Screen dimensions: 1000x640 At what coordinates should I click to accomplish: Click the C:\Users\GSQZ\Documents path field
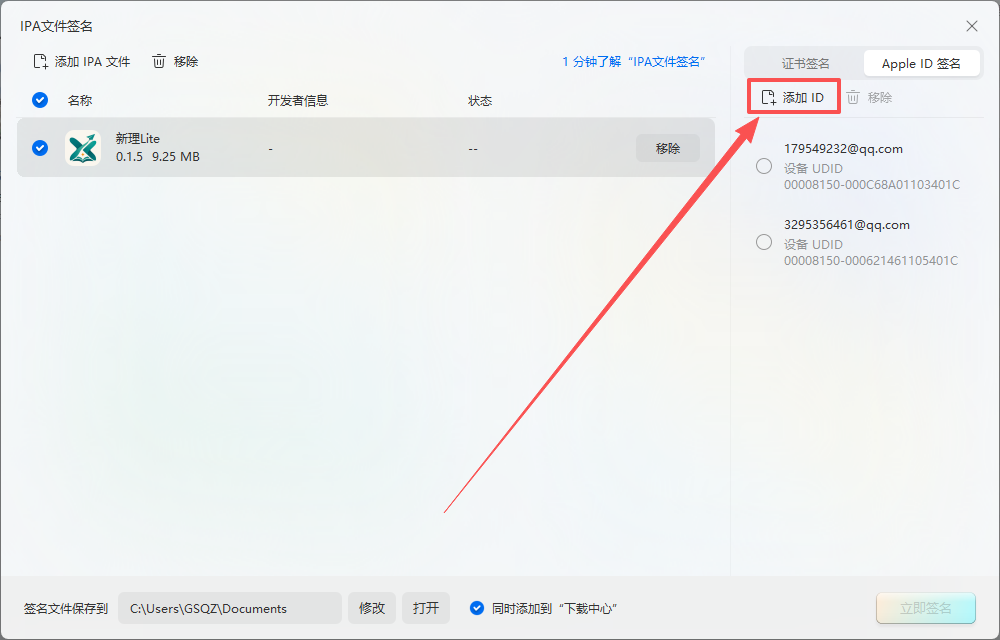(x=230, y=608)
